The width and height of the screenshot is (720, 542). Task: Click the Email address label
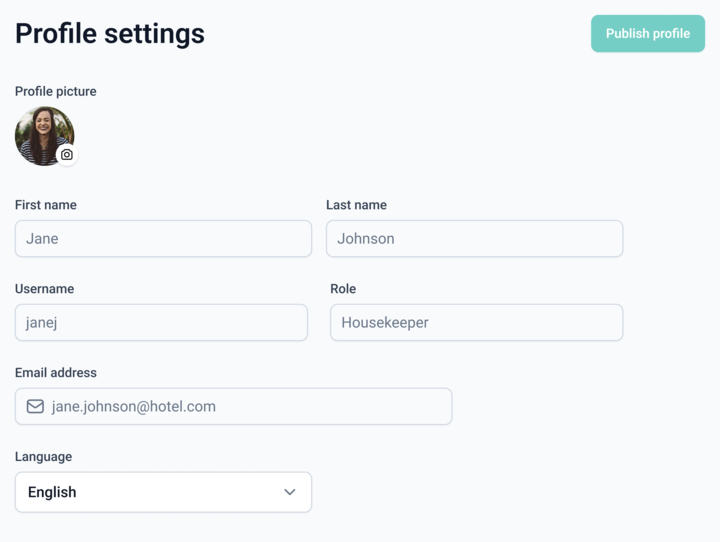pyautogui.click(x=56, y=373)
